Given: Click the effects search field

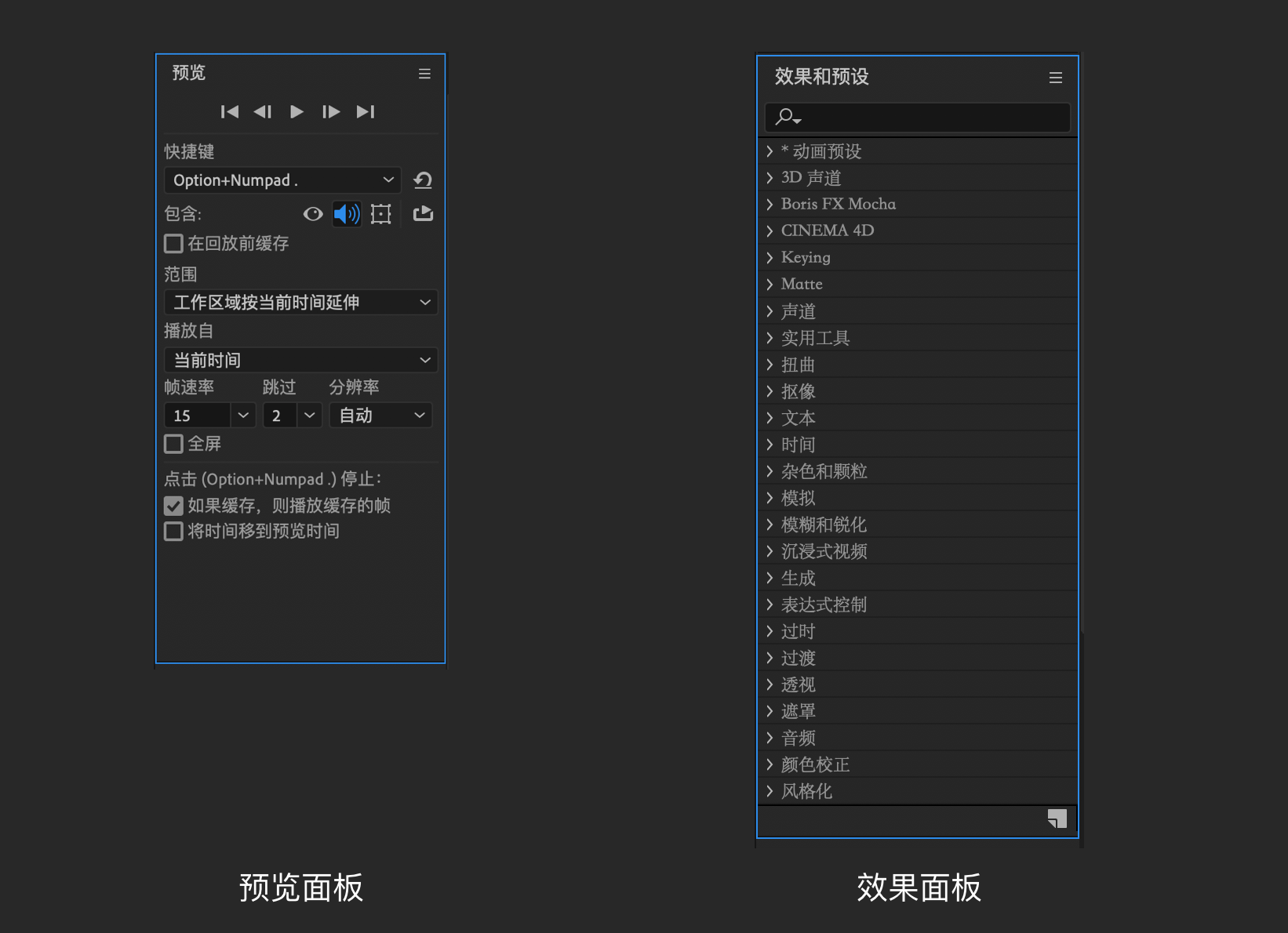Looking at the screenshot, I should (x=926, y=118).
